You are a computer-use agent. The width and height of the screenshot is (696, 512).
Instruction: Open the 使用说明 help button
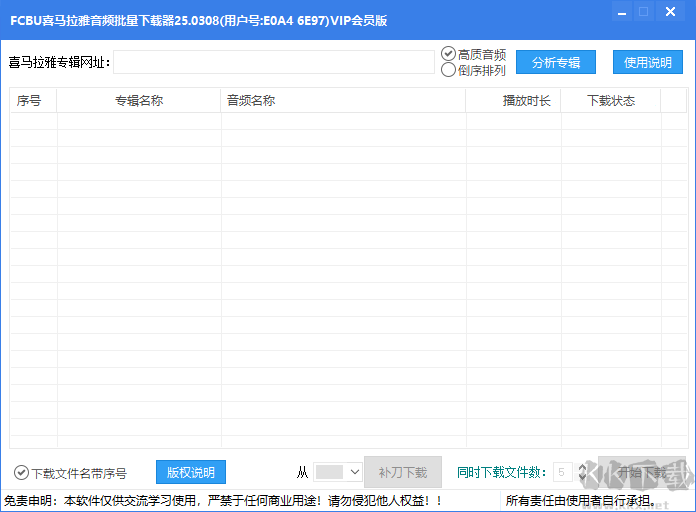(648, 63)
